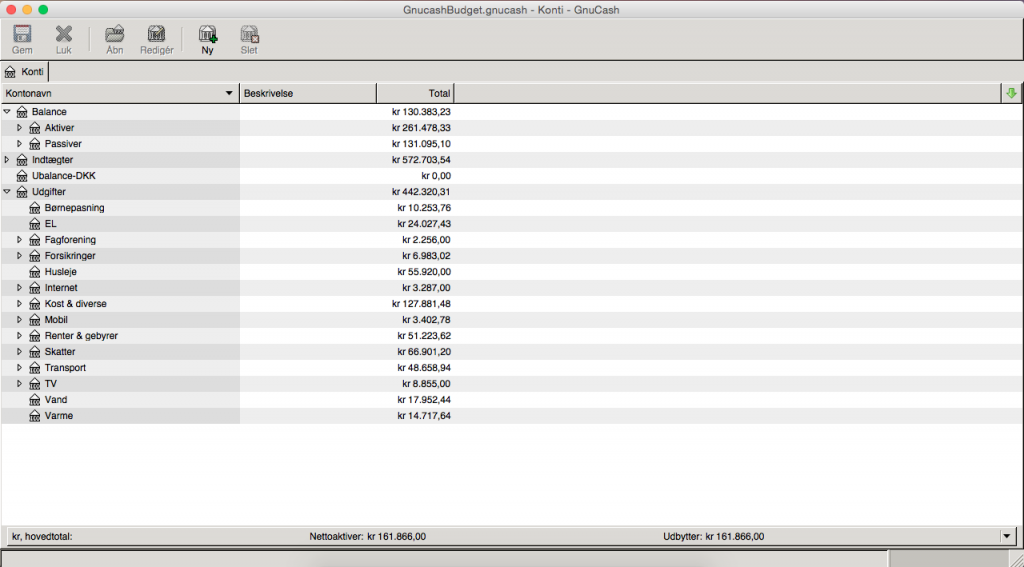Select the Børnepasning account icon
Screen dimensions: 1024x567
point(35,208)
